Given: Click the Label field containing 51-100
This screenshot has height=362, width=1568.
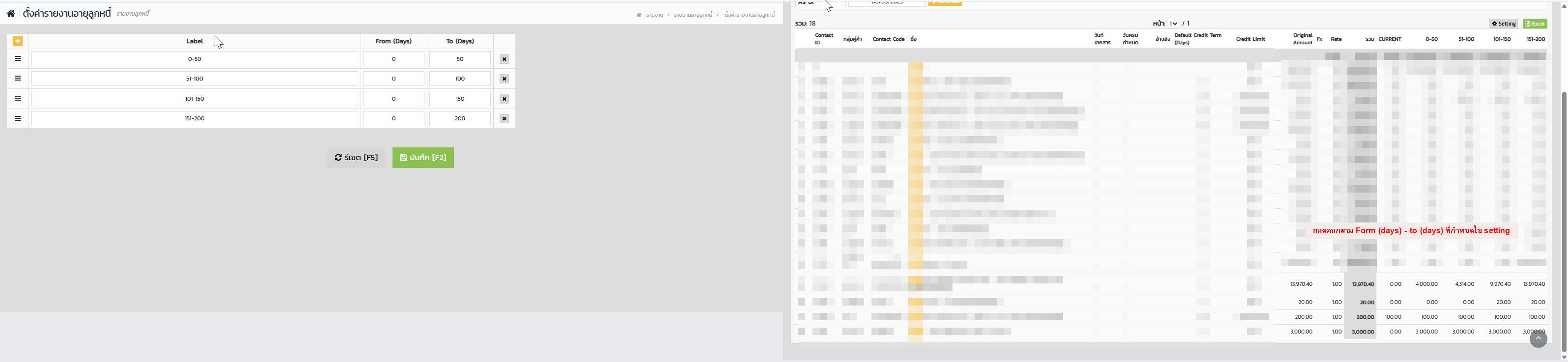Looking at the screenshot, I should [x=195, y=79].
